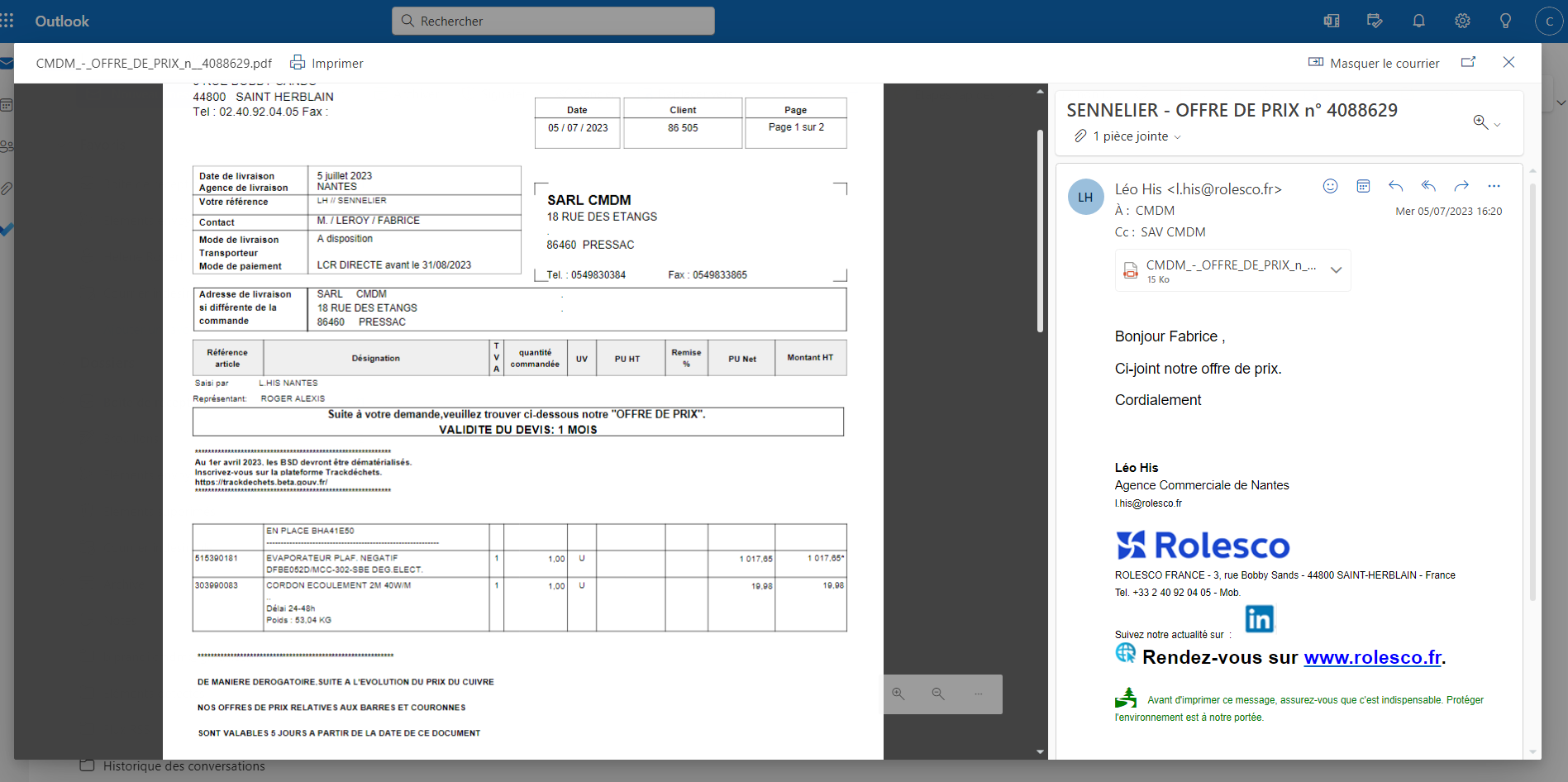Click the CMDM recipient in the À line
The image size is (1568, 782).
[1155, 211]
